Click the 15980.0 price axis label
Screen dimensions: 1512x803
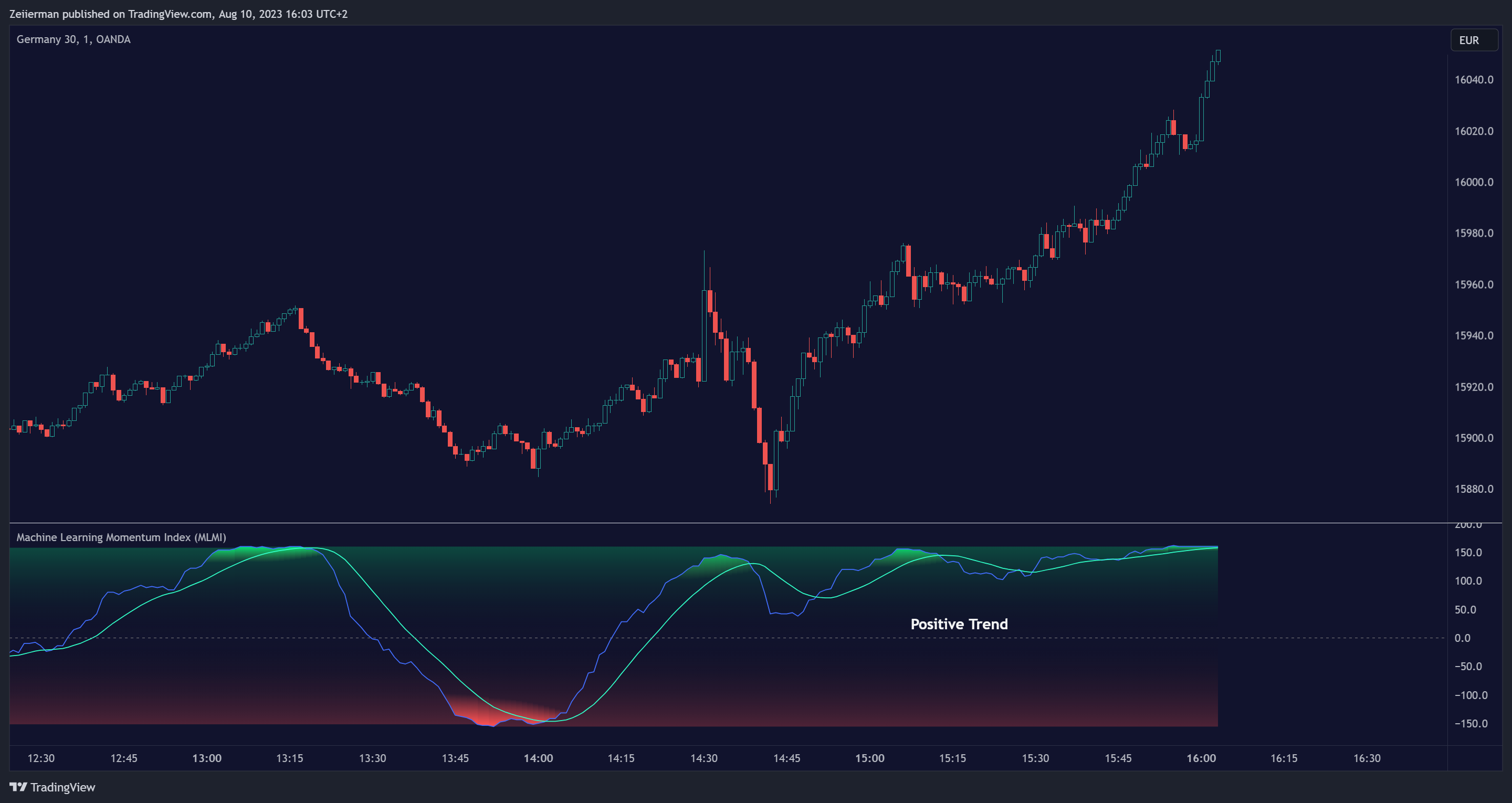(1474, 233)
